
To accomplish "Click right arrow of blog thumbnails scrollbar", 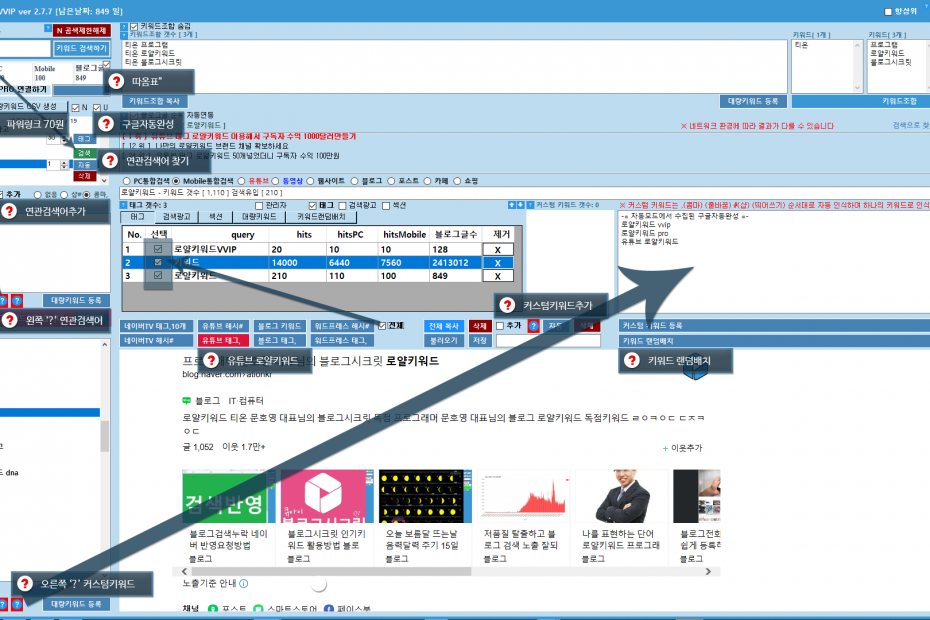I will [x=708, y=571].
